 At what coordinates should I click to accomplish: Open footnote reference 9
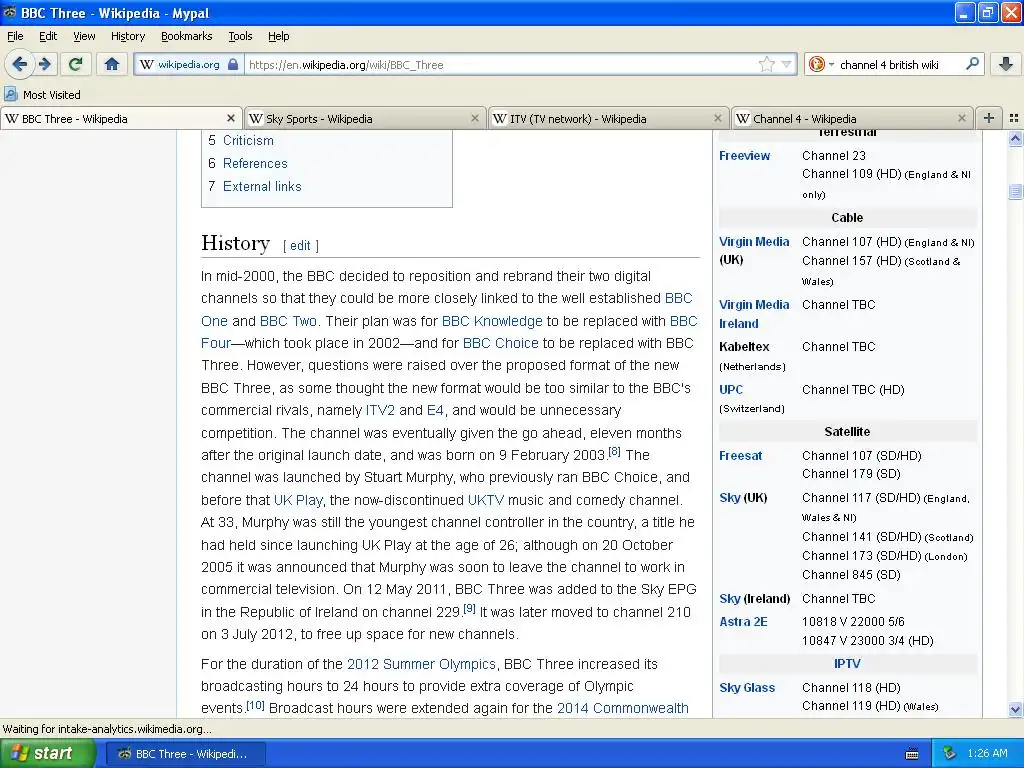pyautogui.click(x=469, y=608)
